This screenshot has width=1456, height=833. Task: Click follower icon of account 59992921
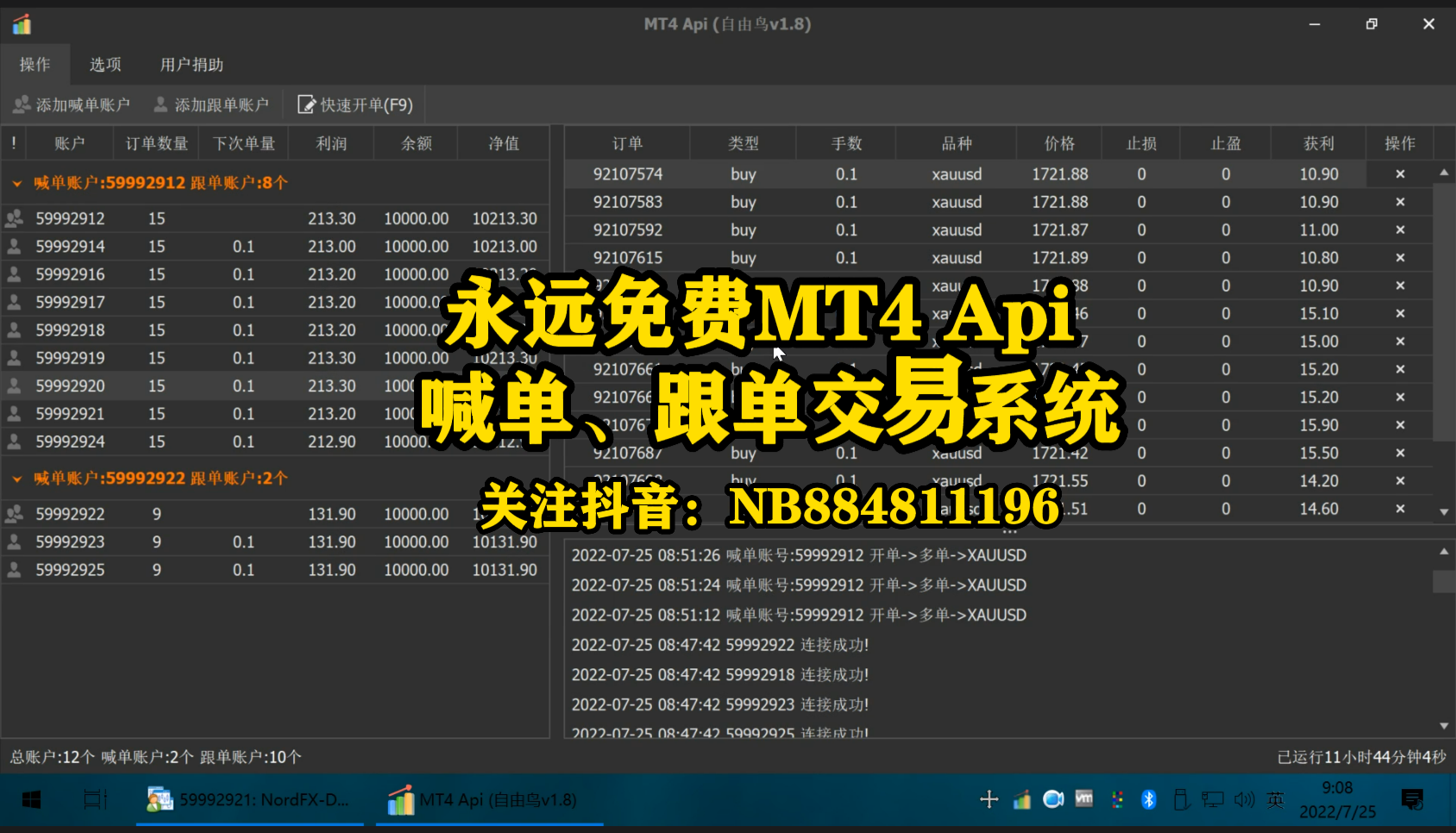[14, 414]
